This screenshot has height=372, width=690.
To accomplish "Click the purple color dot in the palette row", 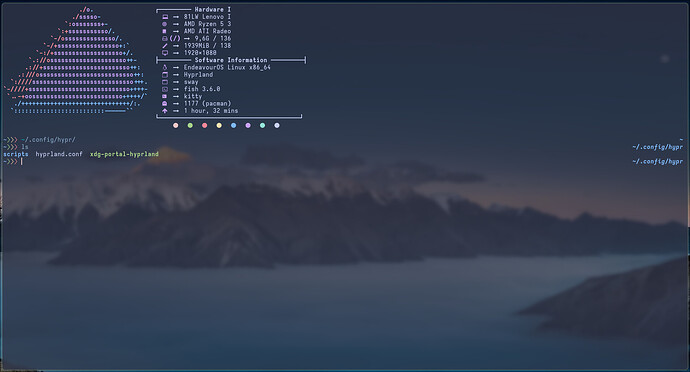I will [x=248, y=125].
